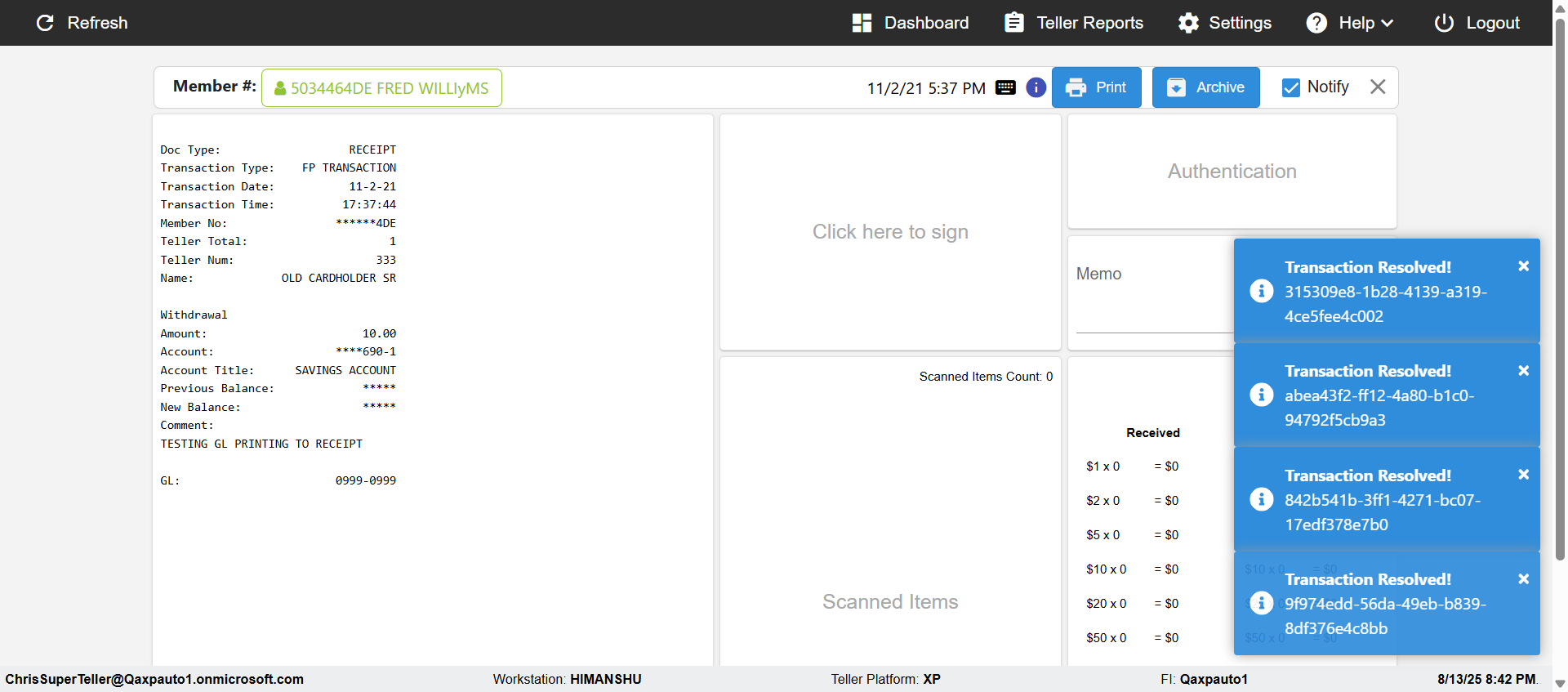Click TESTING GL PRINTING TO RECEIPT comment
The width and height of the screenshot is (1568, 692).
[261, 444]
